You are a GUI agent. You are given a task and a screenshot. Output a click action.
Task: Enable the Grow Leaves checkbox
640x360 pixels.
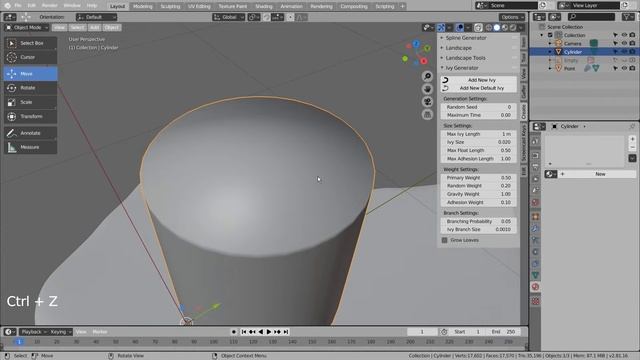tap(444, 240)
